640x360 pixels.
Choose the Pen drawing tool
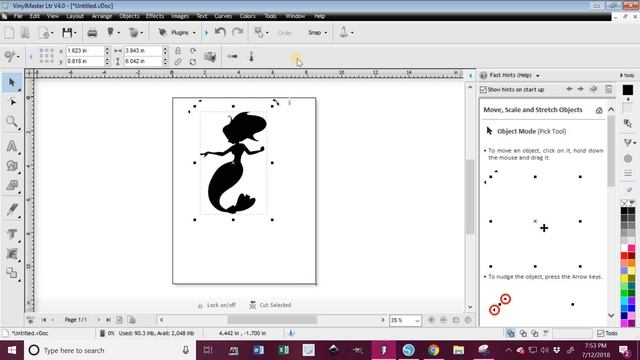[11, 209]
